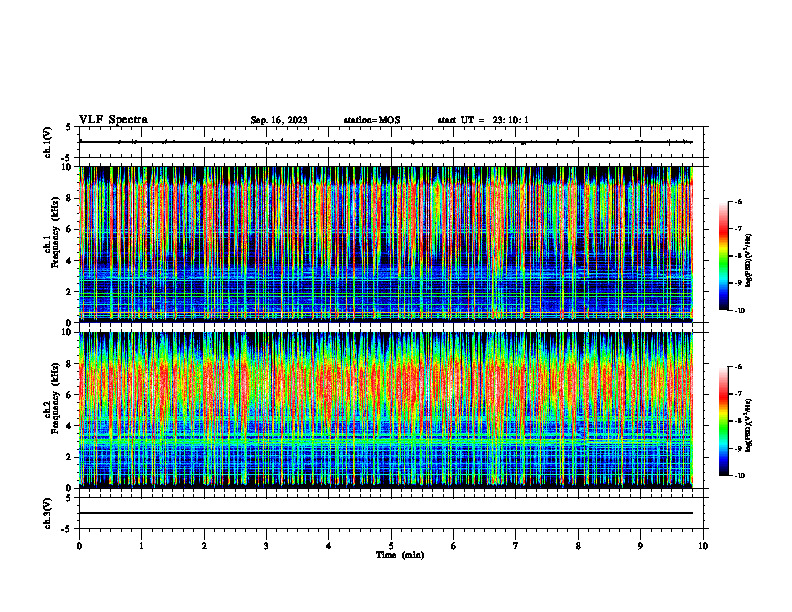792x612 pixels.
Task: Click the "start UT = 23:10: 1" header text
Action: pos(483,120)
